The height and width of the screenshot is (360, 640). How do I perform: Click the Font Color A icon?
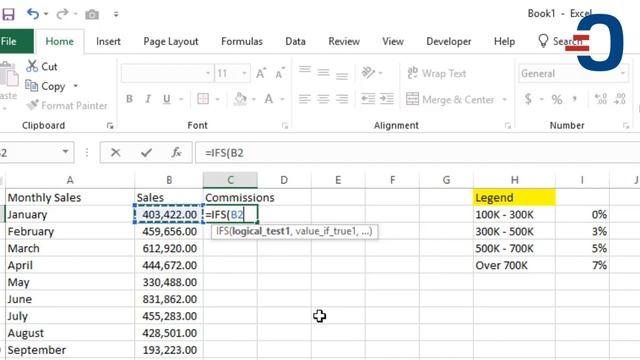coord(269,99)
